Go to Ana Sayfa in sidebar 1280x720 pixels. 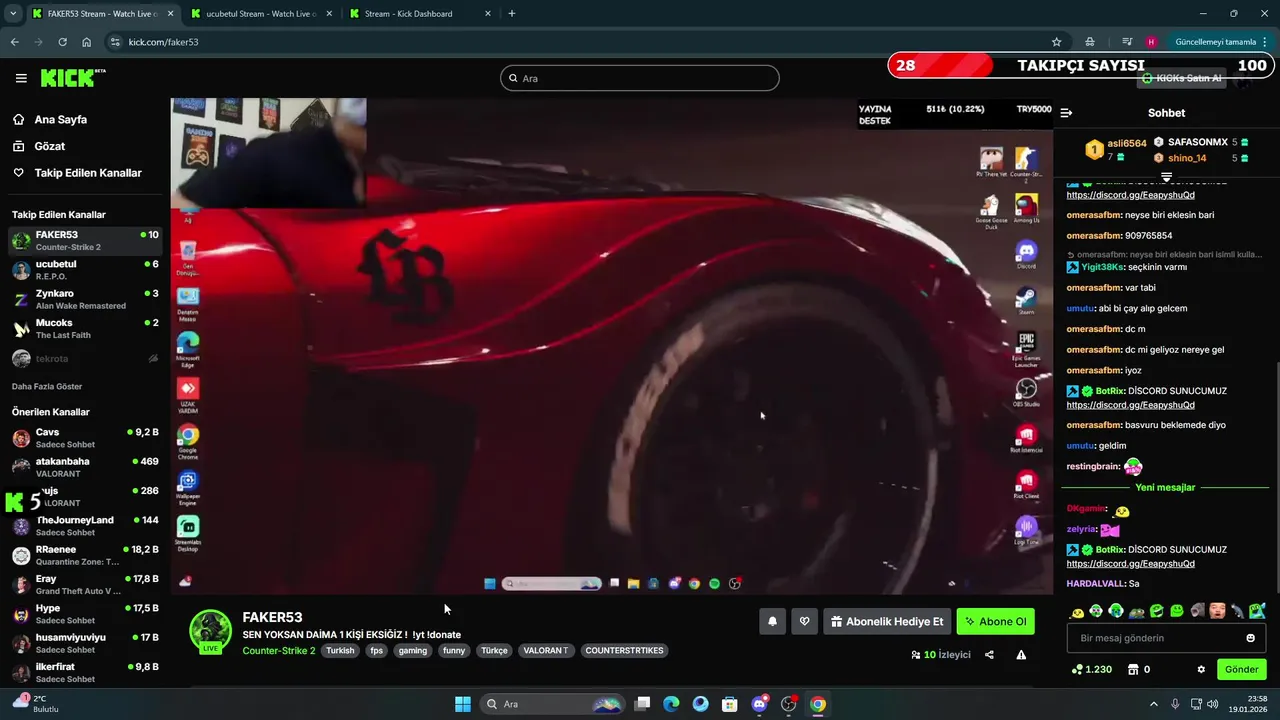pos(61,119)
